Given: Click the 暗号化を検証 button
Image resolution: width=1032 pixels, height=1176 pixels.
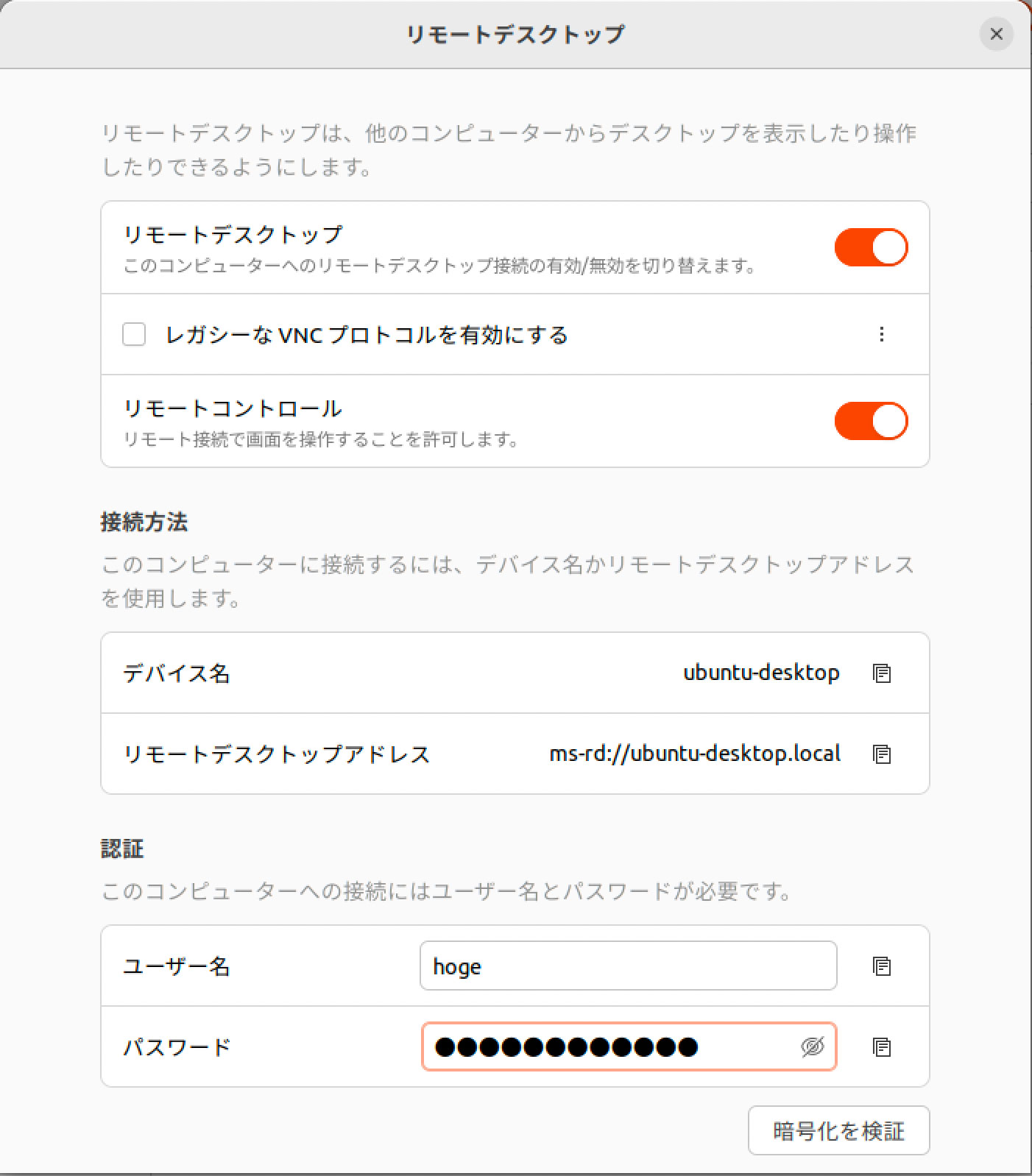Looking at the screenshot, I should [838, 1130].
